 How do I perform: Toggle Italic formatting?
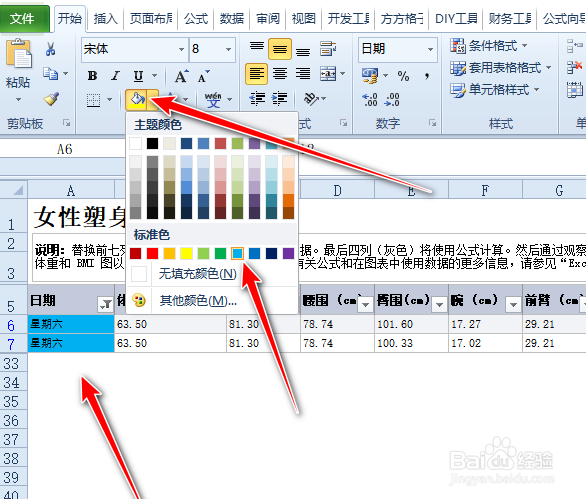(115, 76)
